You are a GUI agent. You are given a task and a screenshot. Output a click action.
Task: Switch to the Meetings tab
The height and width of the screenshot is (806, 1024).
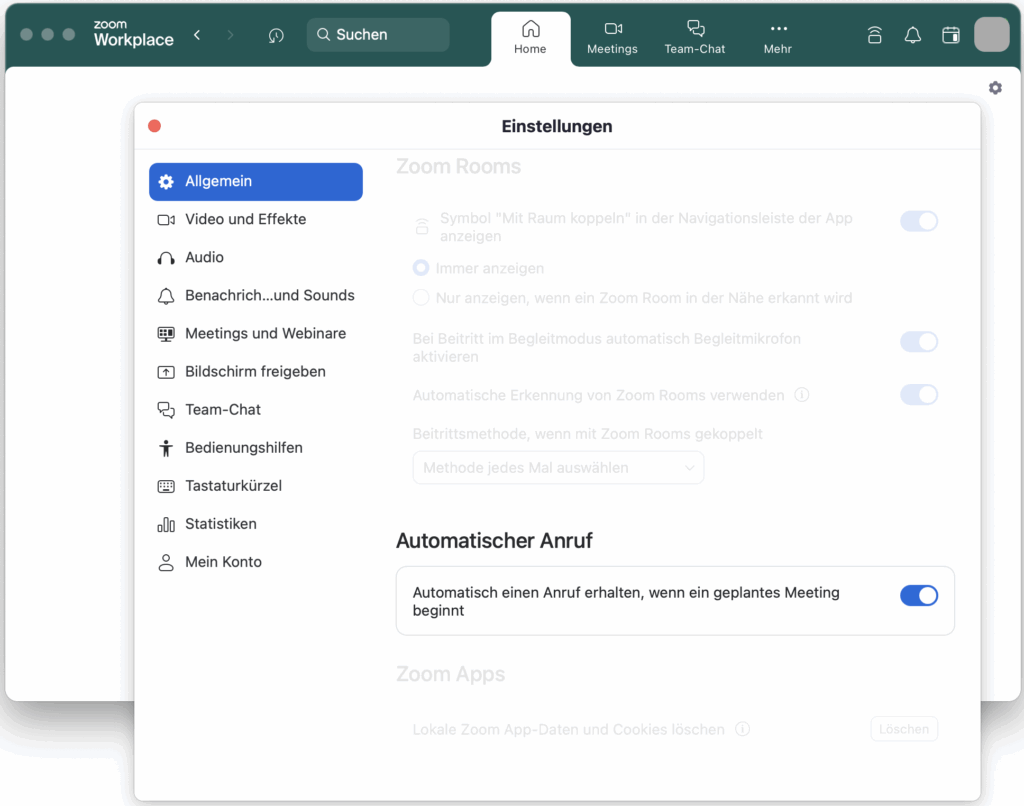click(612, 37)
